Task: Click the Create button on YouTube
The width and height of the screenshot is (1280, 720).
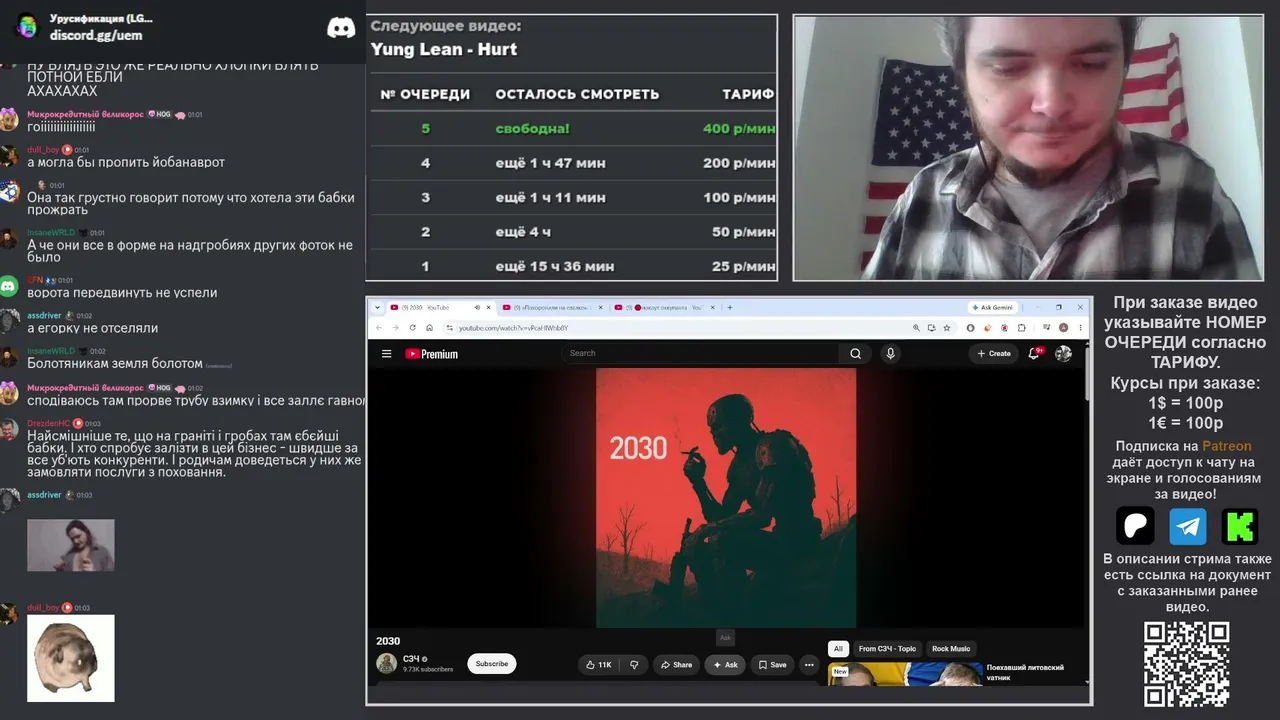Action: 994,354
